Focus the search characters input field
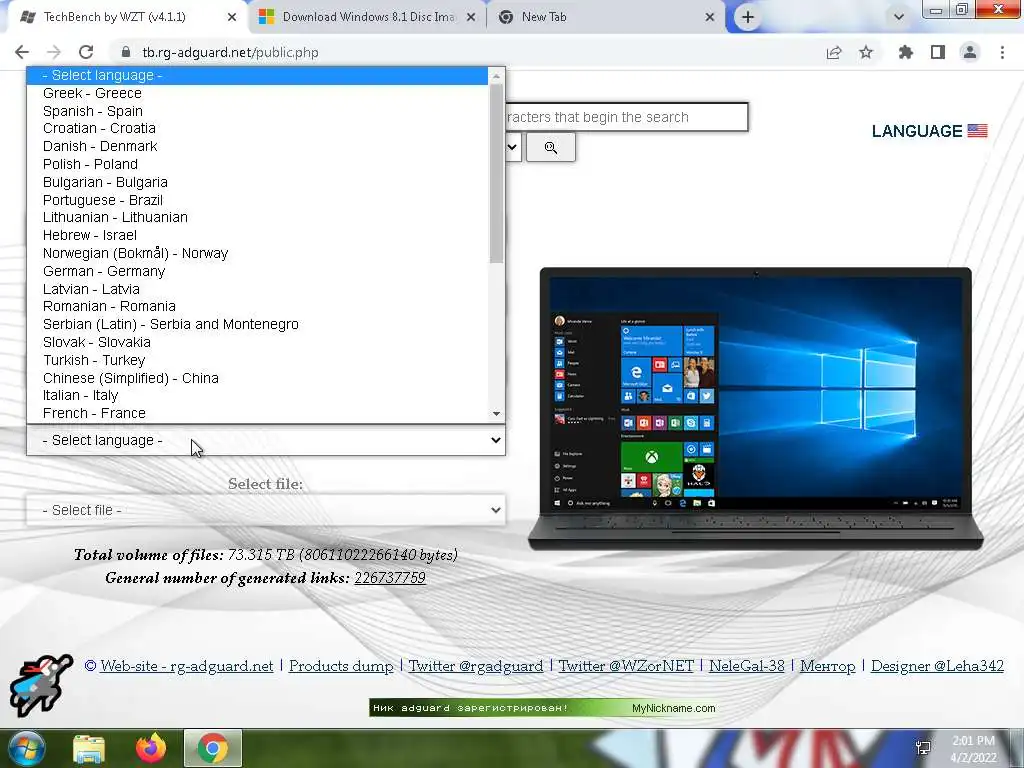This screenshot has width=1024, height=768. [626, 117]
